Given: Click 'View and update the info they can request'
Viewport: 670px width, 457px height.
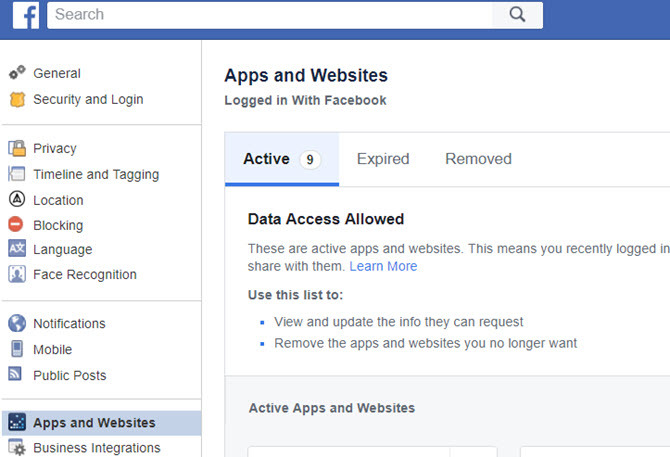Looking at the screenshot, I should click(399, 322).
